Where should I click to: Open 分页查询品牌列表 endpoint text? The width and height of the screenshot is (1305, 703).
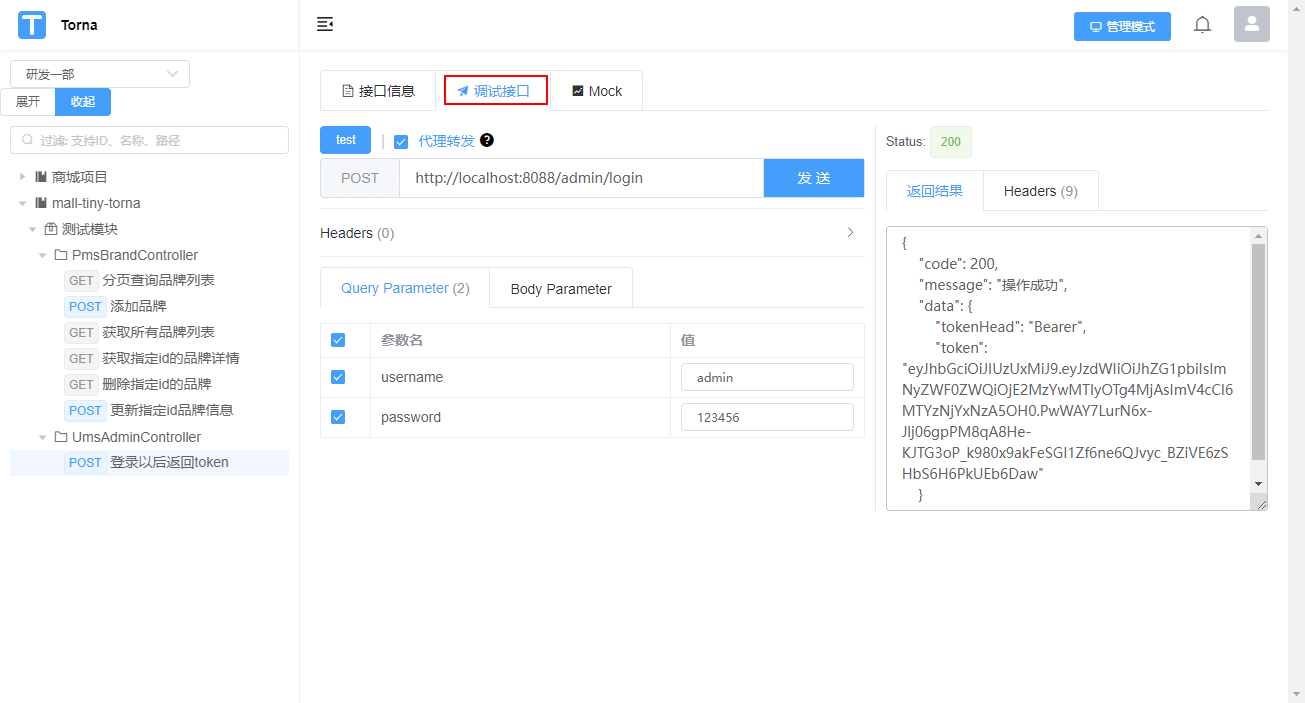coord(158,280)
